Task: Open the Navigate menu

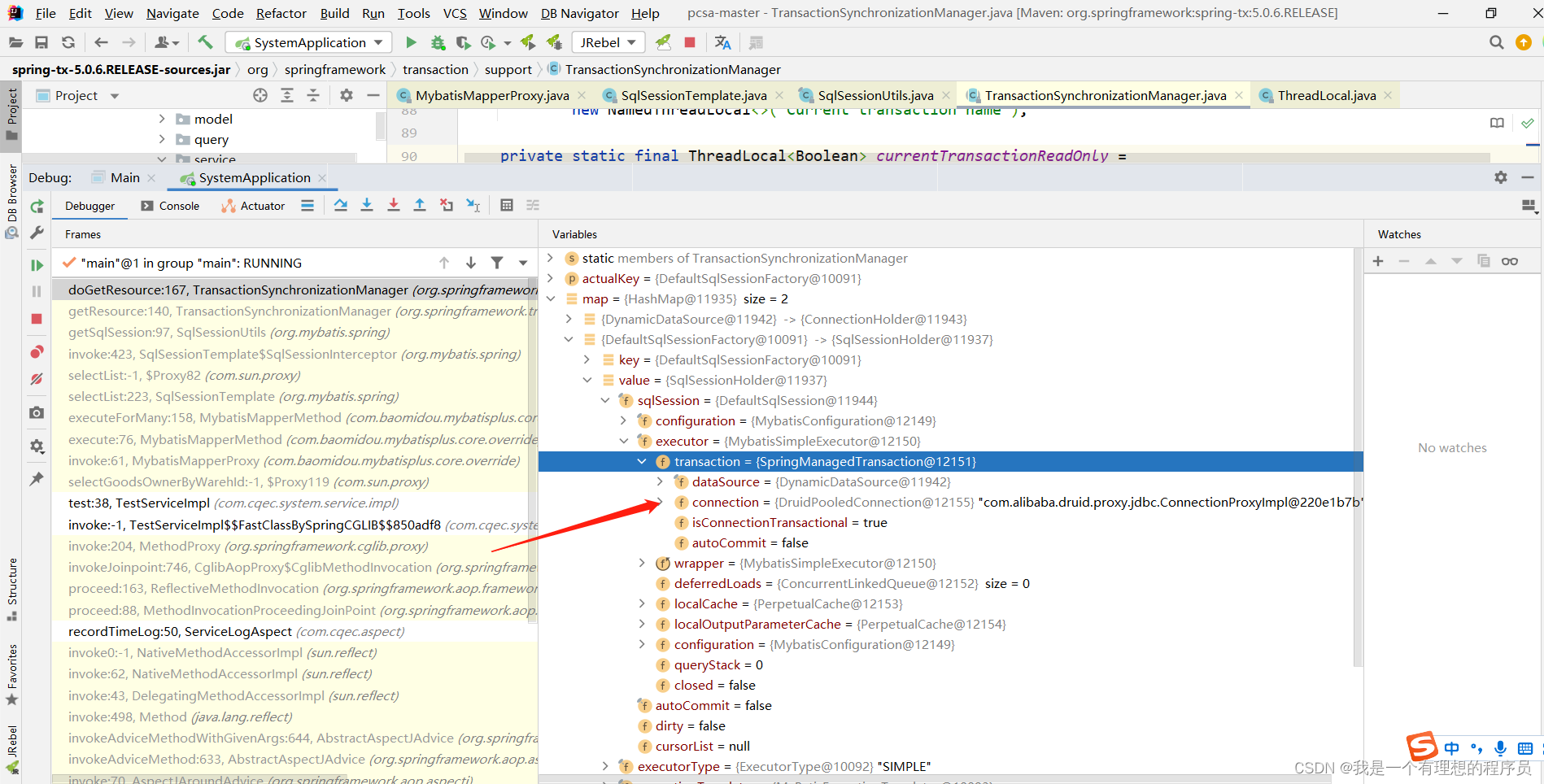Action: coord(172,13)
